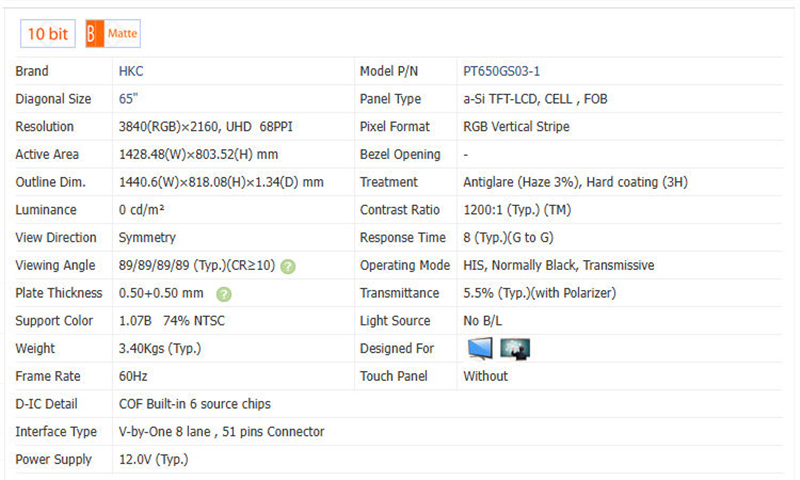This screenshot has width=800, height=480.
Task: Click the Matte label badge
Action: pyautogui.click(x=123, y=34)
